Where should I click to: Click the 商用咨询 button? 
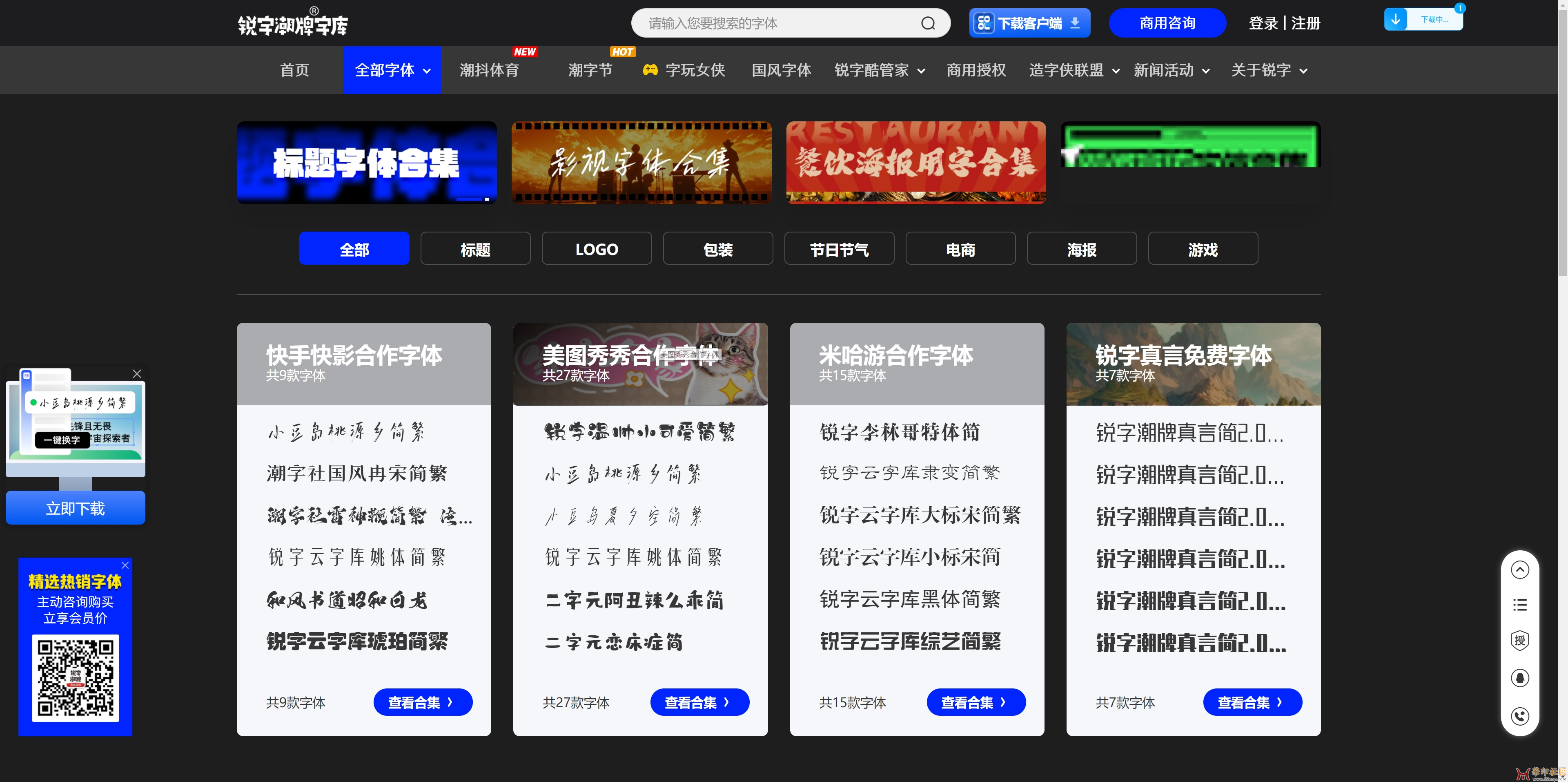1167,22
